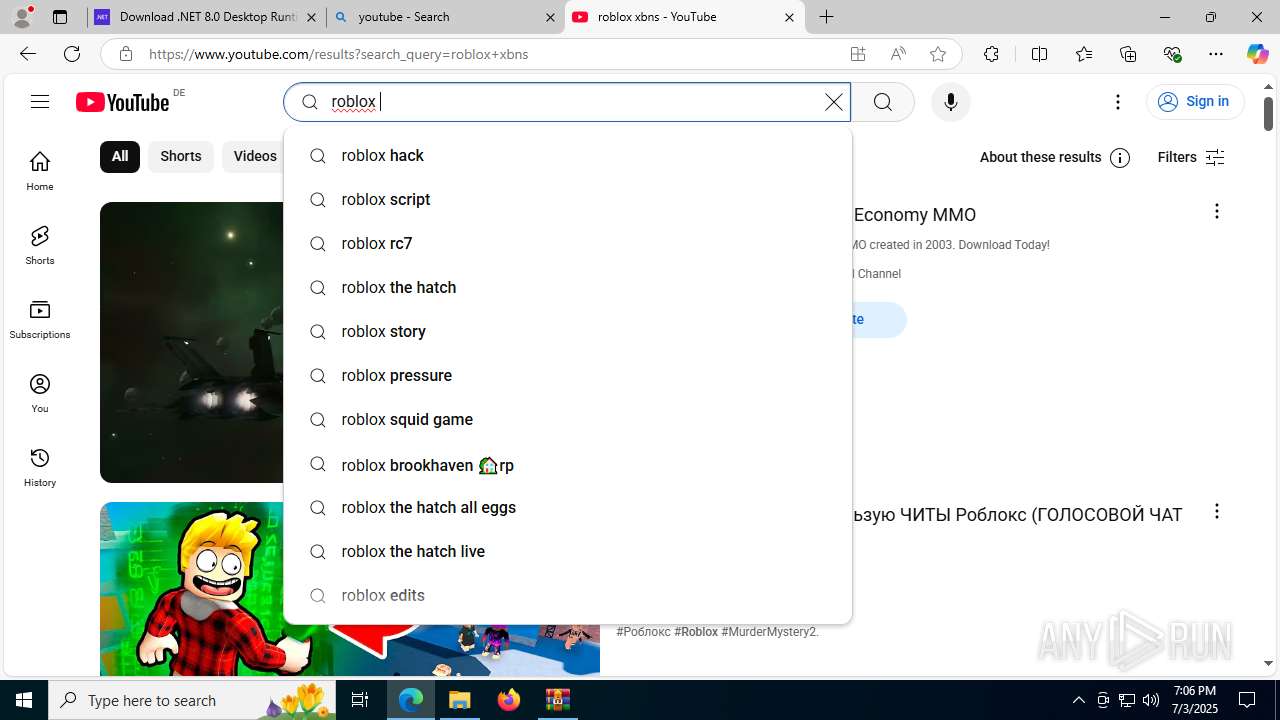1280x720 pixels.
Task: Click the address bar URL
Action: coord(339,54)
